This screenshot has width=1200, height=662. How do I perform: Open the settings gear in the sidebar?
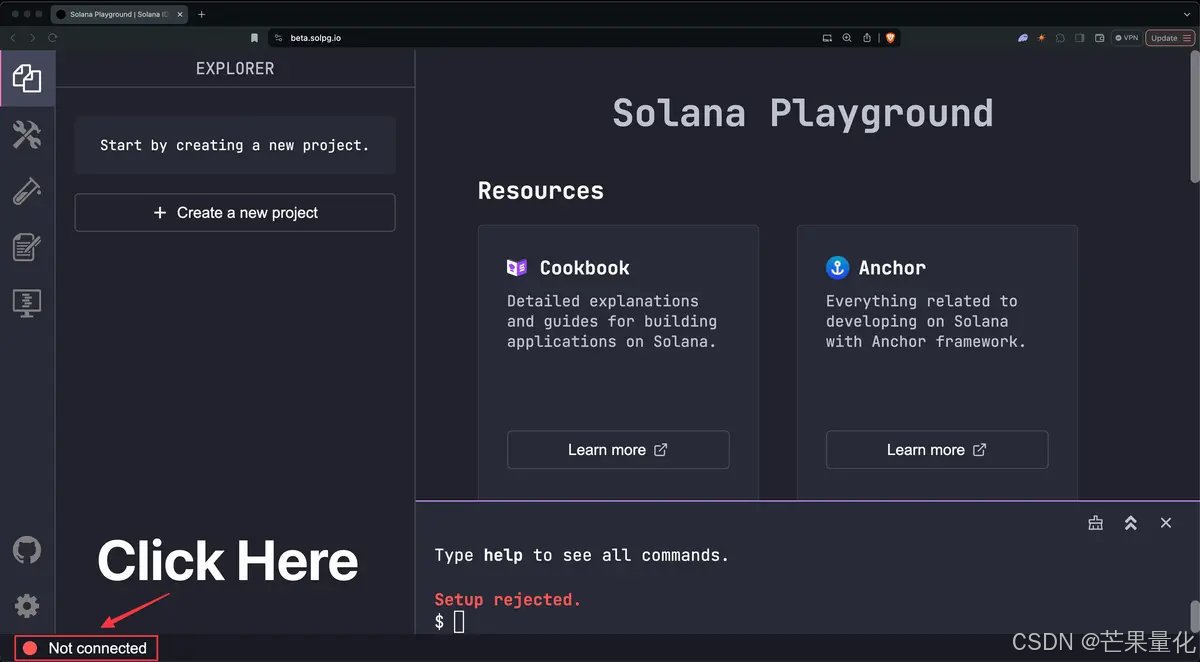[27, 605]
